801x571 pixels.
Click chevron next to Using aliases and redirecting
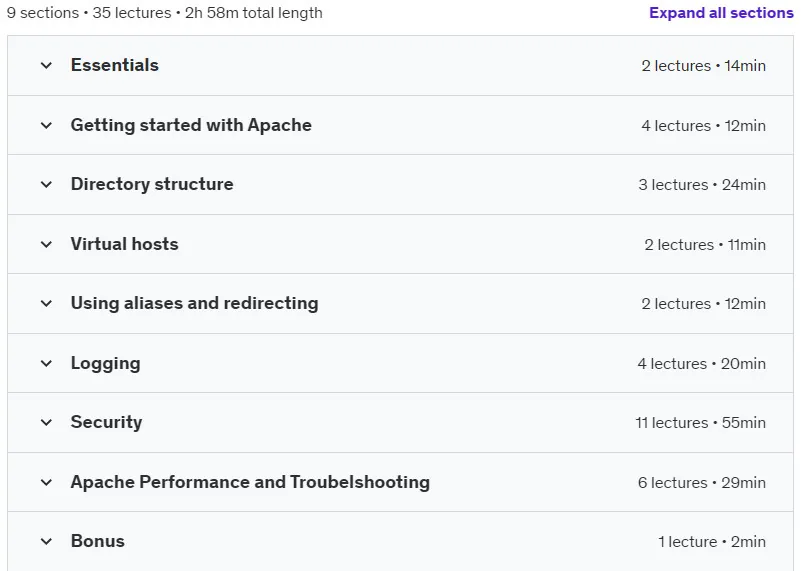coord(46,303)
